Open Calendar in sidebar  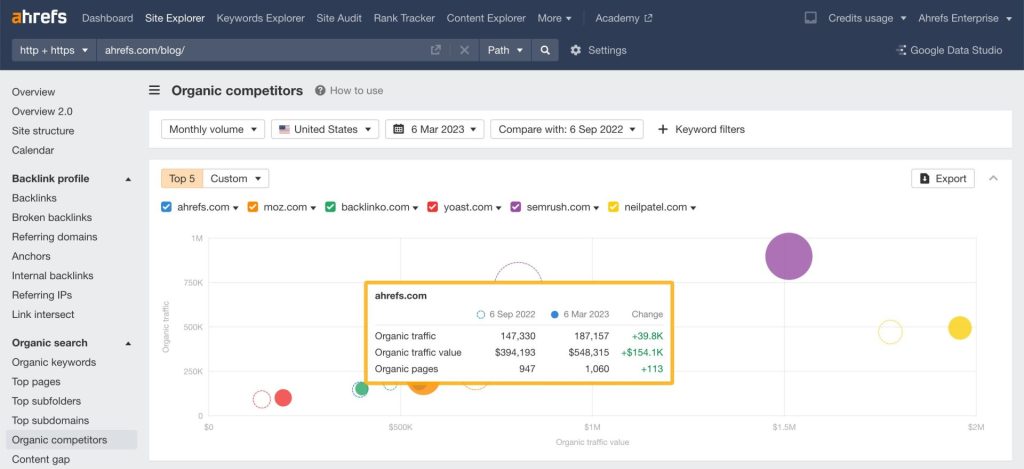[33, 150]
